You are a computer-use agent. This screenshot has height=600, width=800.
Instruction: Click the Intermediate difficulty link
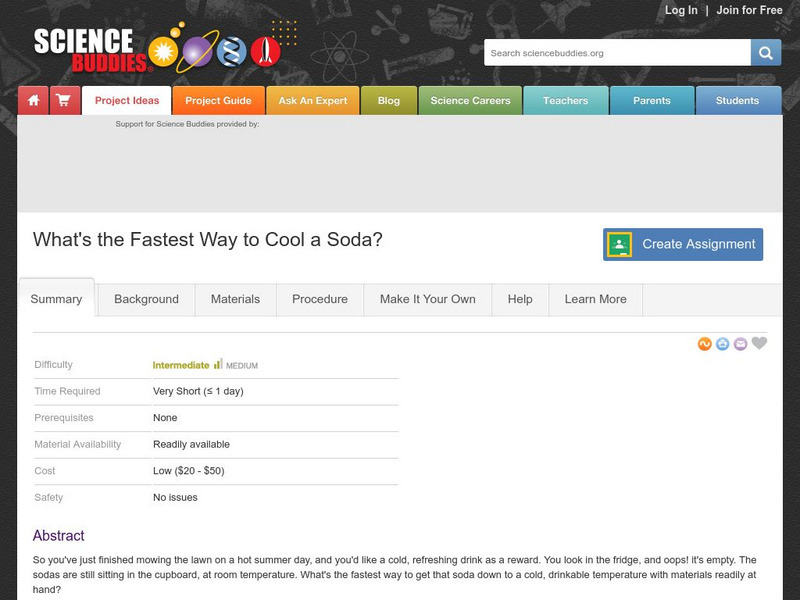click(181, 365)
